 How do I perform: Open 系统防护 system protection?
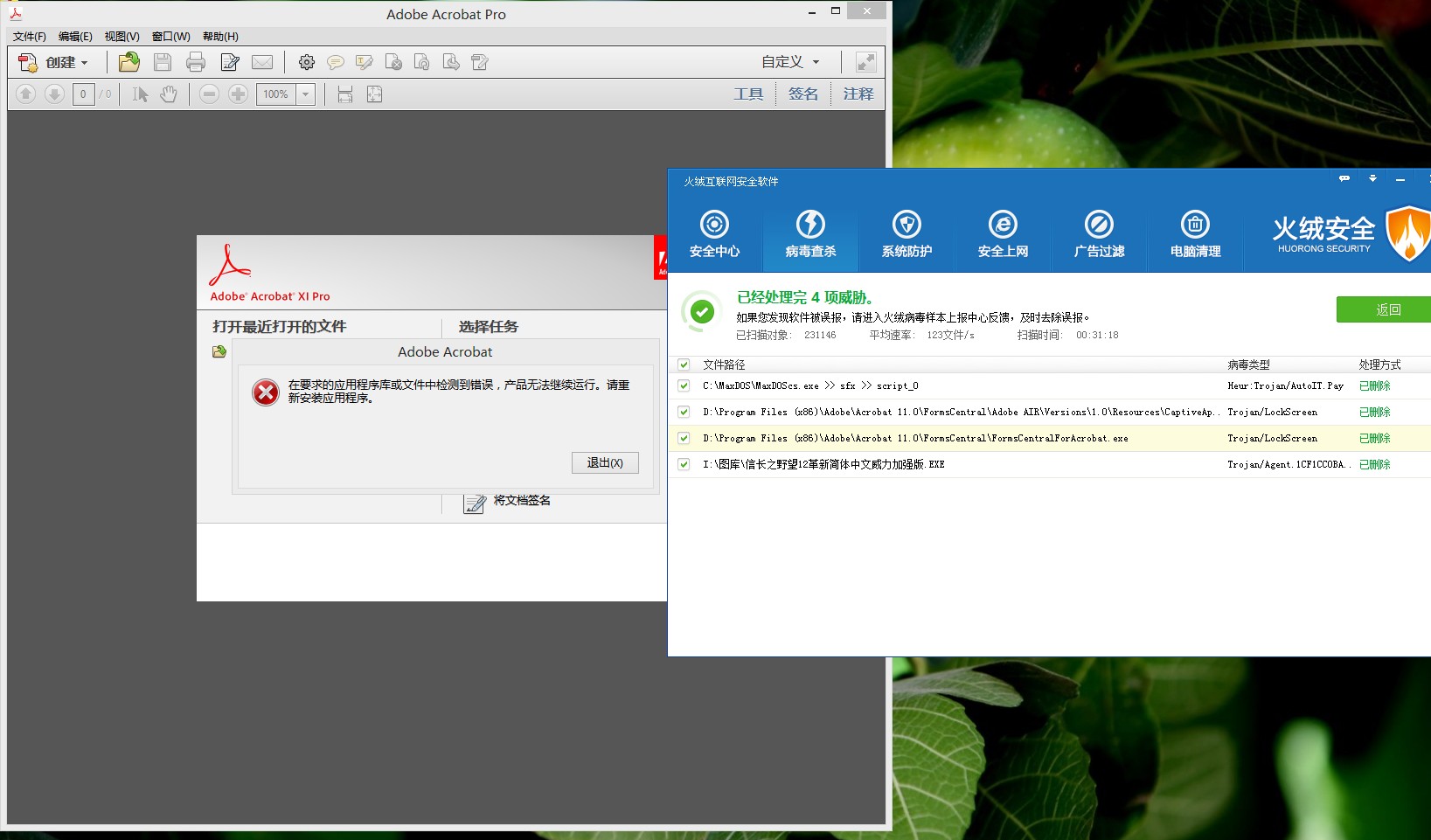tap(907, 234)
